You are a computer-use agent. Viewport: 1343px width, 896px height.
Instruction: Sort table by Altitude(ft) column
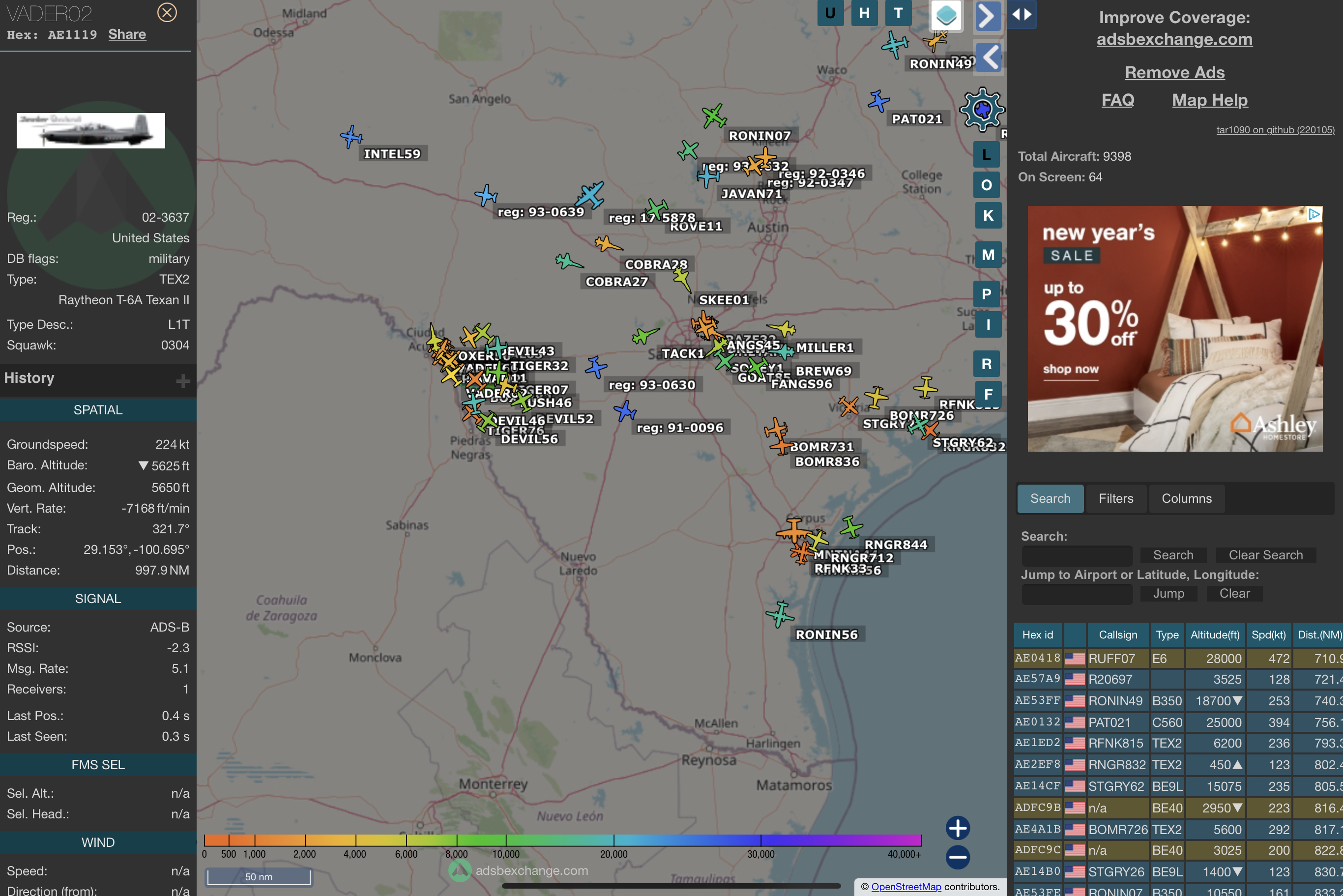(1215, 635)
